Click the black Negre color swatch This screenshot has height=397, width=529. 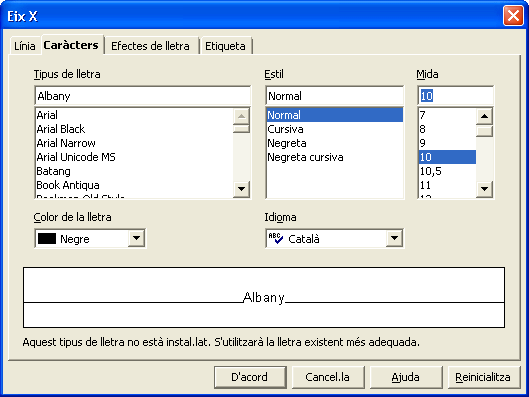pyautogui.click(x=47, y=238)
